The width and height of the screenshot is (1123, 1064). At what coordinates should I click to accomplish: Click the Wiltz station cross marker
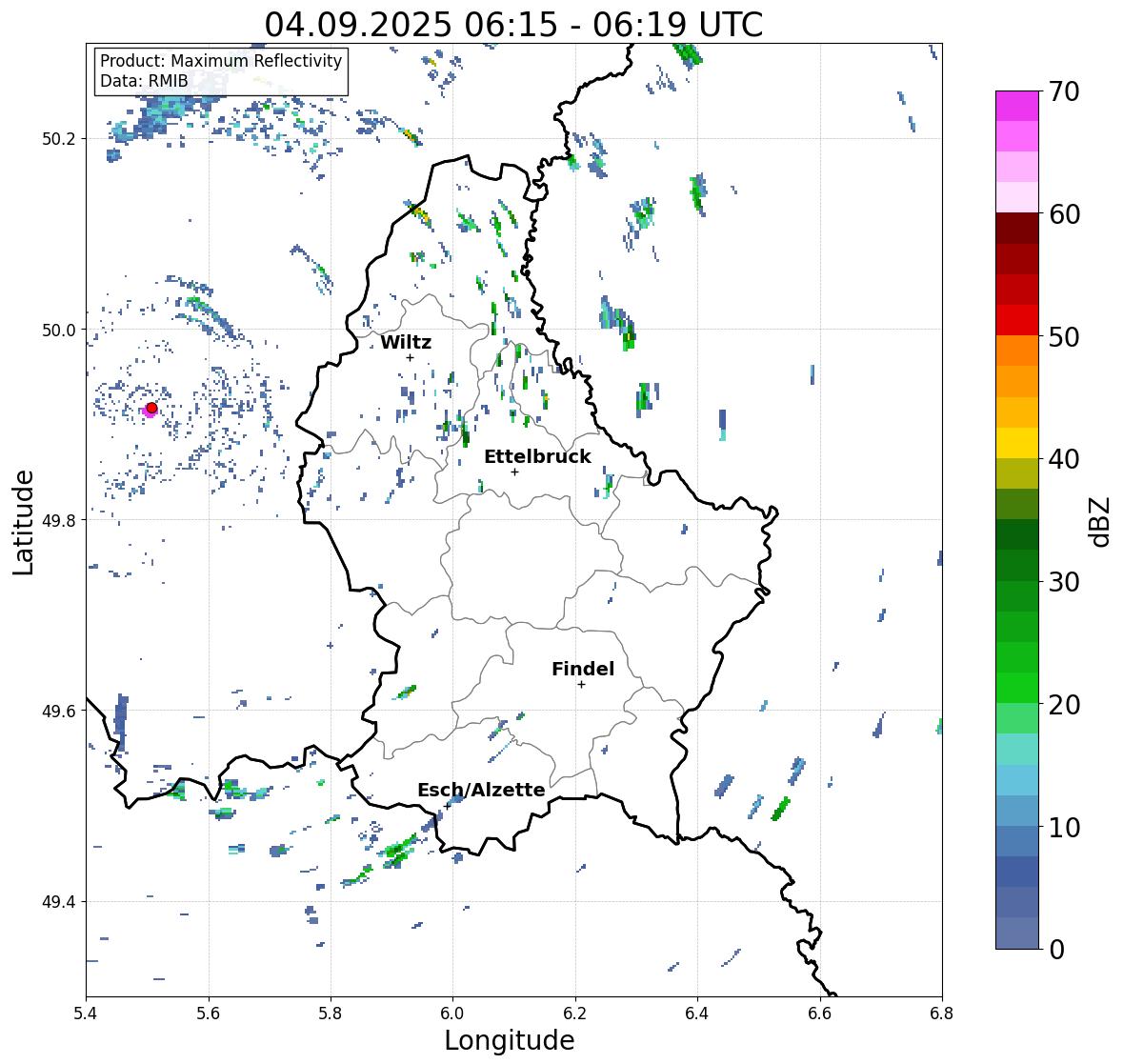(x=410, y=357)
